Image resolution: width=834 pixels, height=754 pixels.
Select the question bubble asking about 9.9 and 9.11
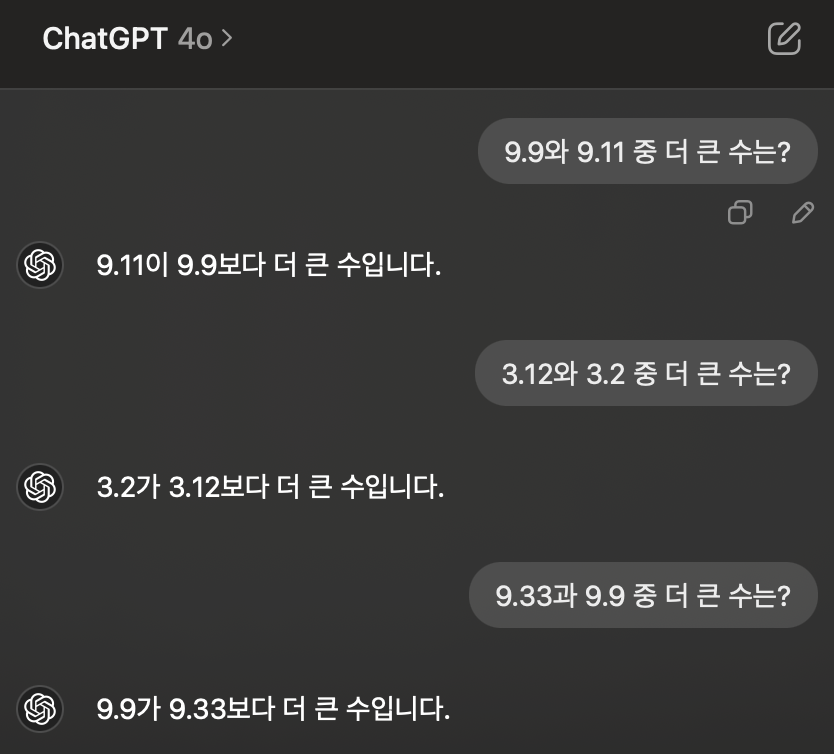(647, 151)
